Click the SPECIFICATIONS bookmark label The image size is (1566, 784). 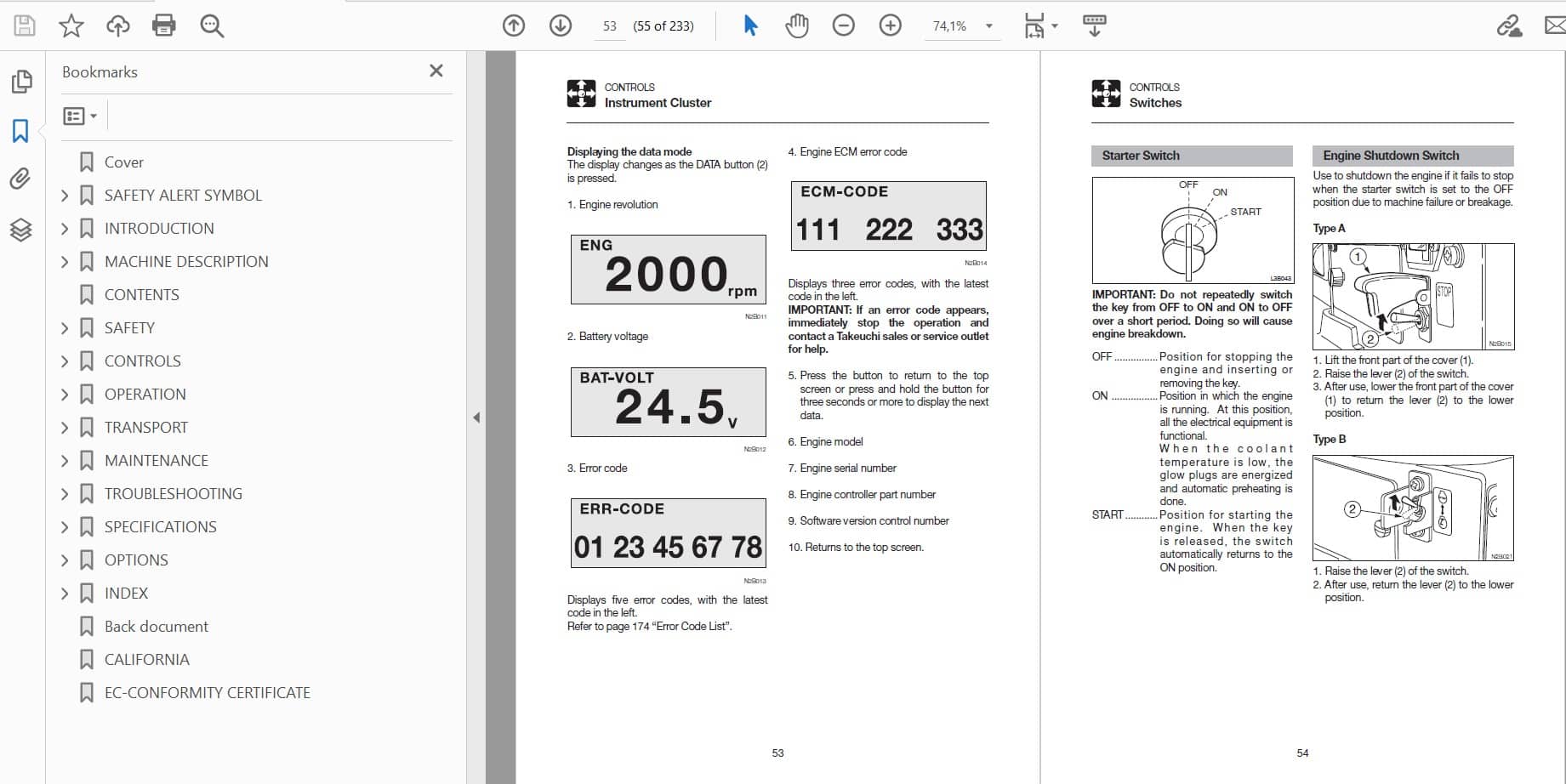coord(161,527)
